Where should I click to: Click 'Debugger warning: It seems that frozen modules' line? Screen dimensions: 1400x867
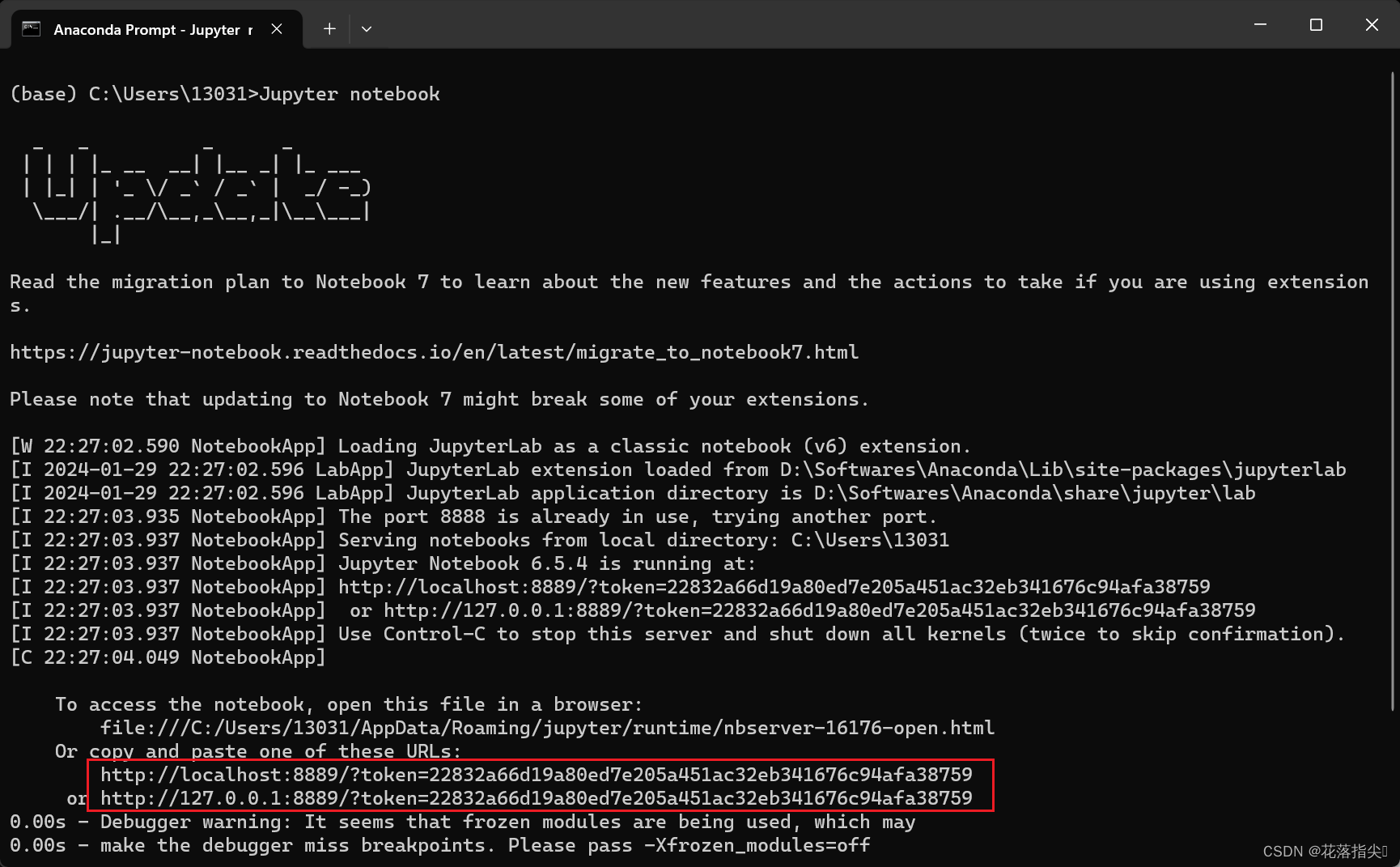463,822
